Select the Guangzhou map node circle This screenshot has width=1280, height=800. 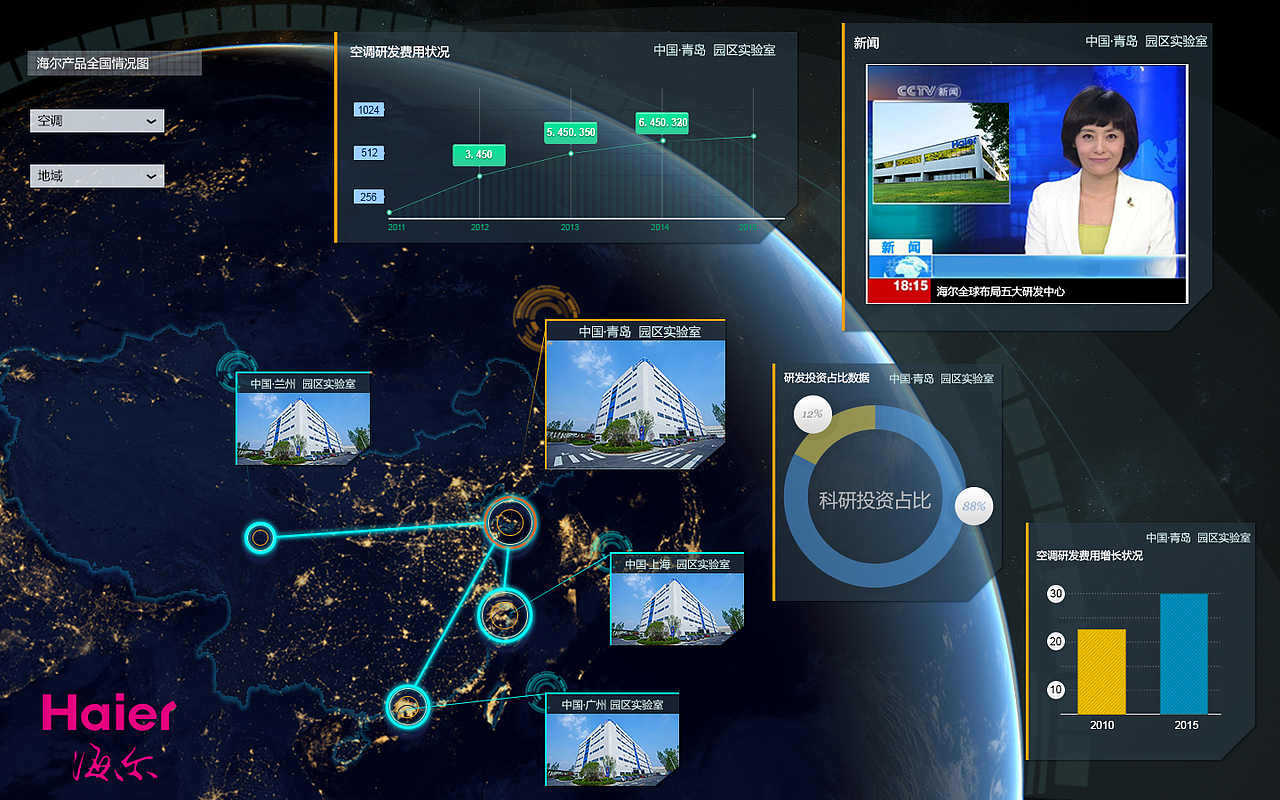(407, 708)
